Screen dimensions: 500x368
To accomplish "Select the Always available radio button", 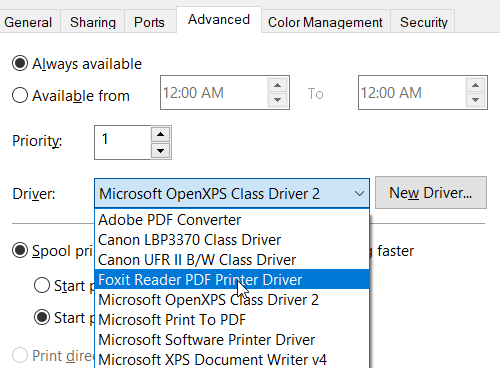I will click(20, 63).
